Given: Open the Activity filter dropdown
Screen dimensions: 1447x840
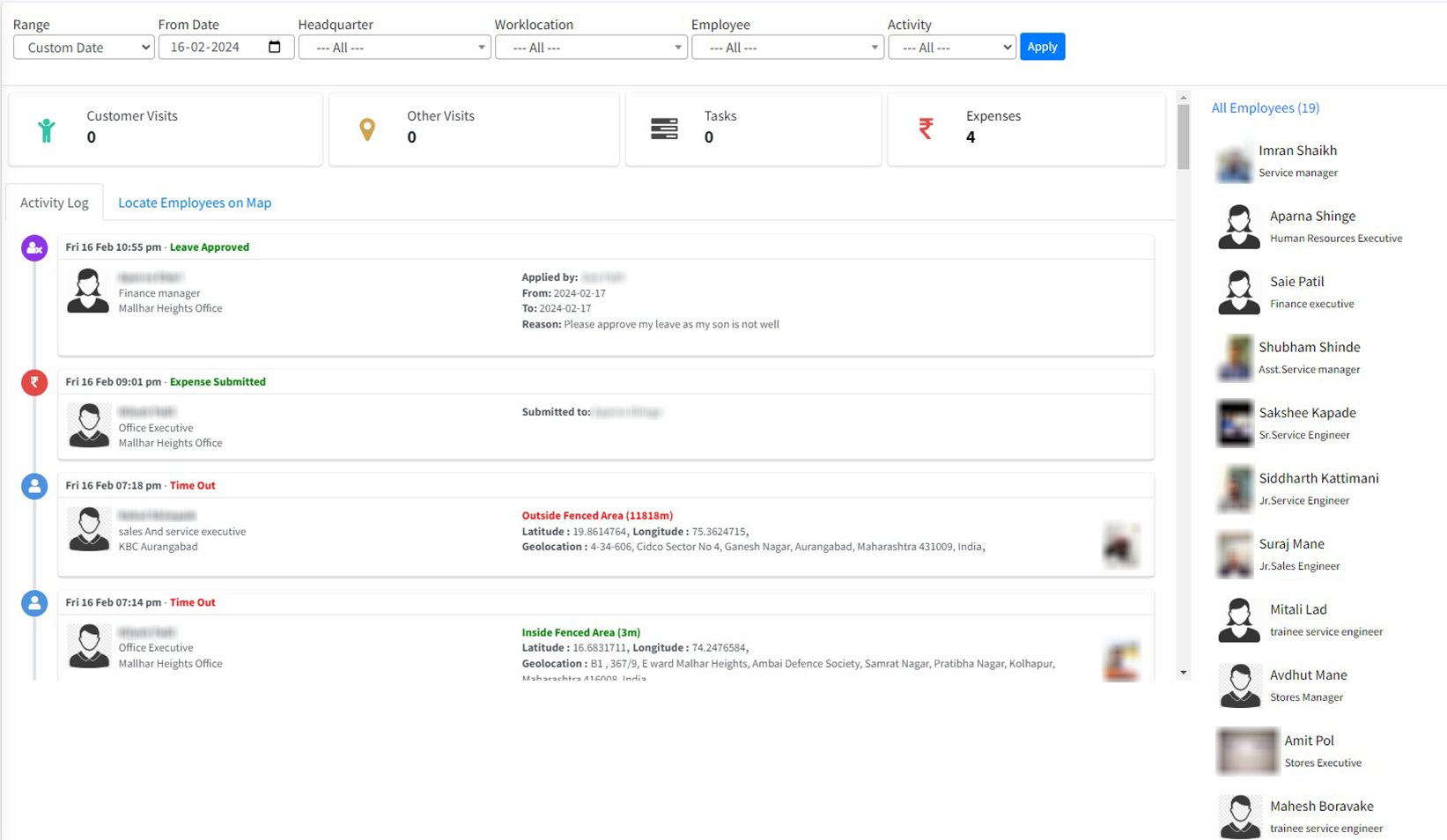Looking at the screenshot, I should [x=952, y=48].
